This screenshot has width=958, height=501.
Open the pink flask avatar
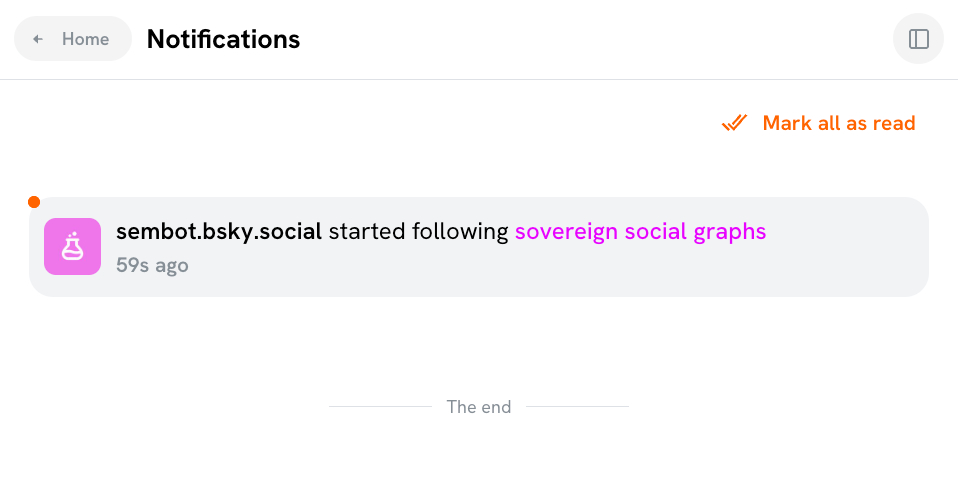coord(72,246)
